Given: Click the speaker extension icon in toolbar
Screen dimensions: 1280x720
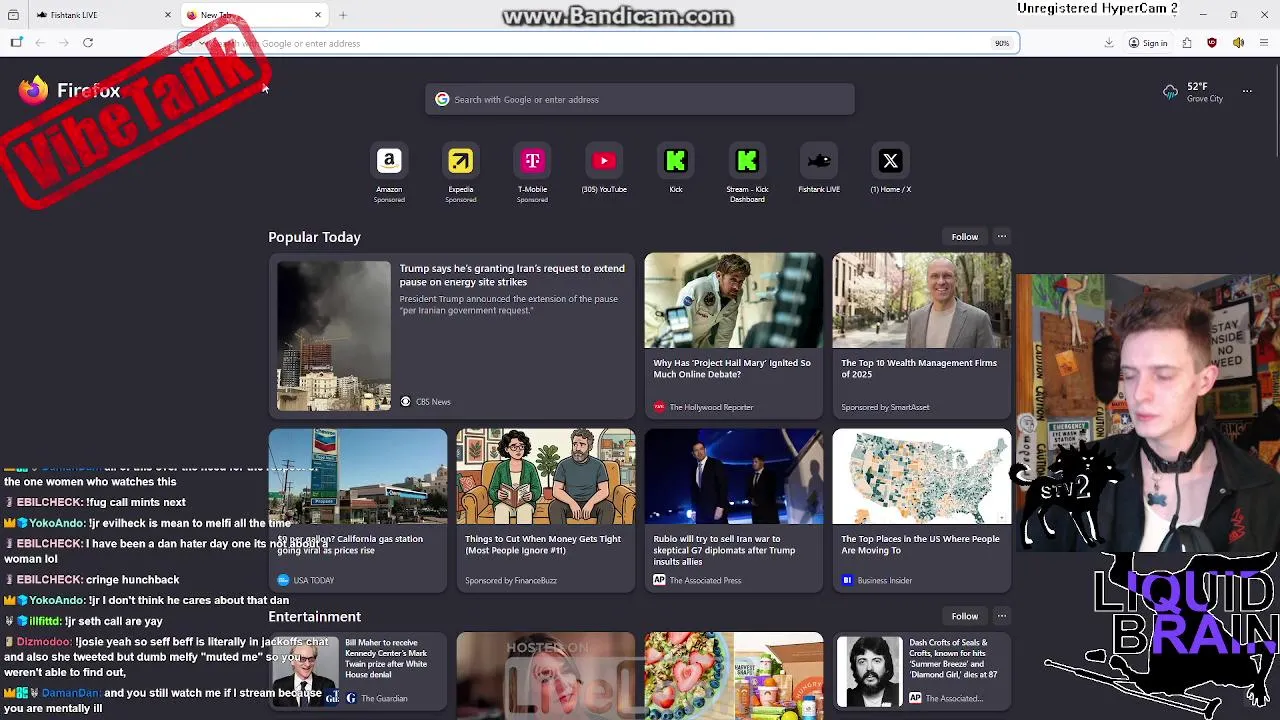Looking at the screenshot, I should point(1238,43).
